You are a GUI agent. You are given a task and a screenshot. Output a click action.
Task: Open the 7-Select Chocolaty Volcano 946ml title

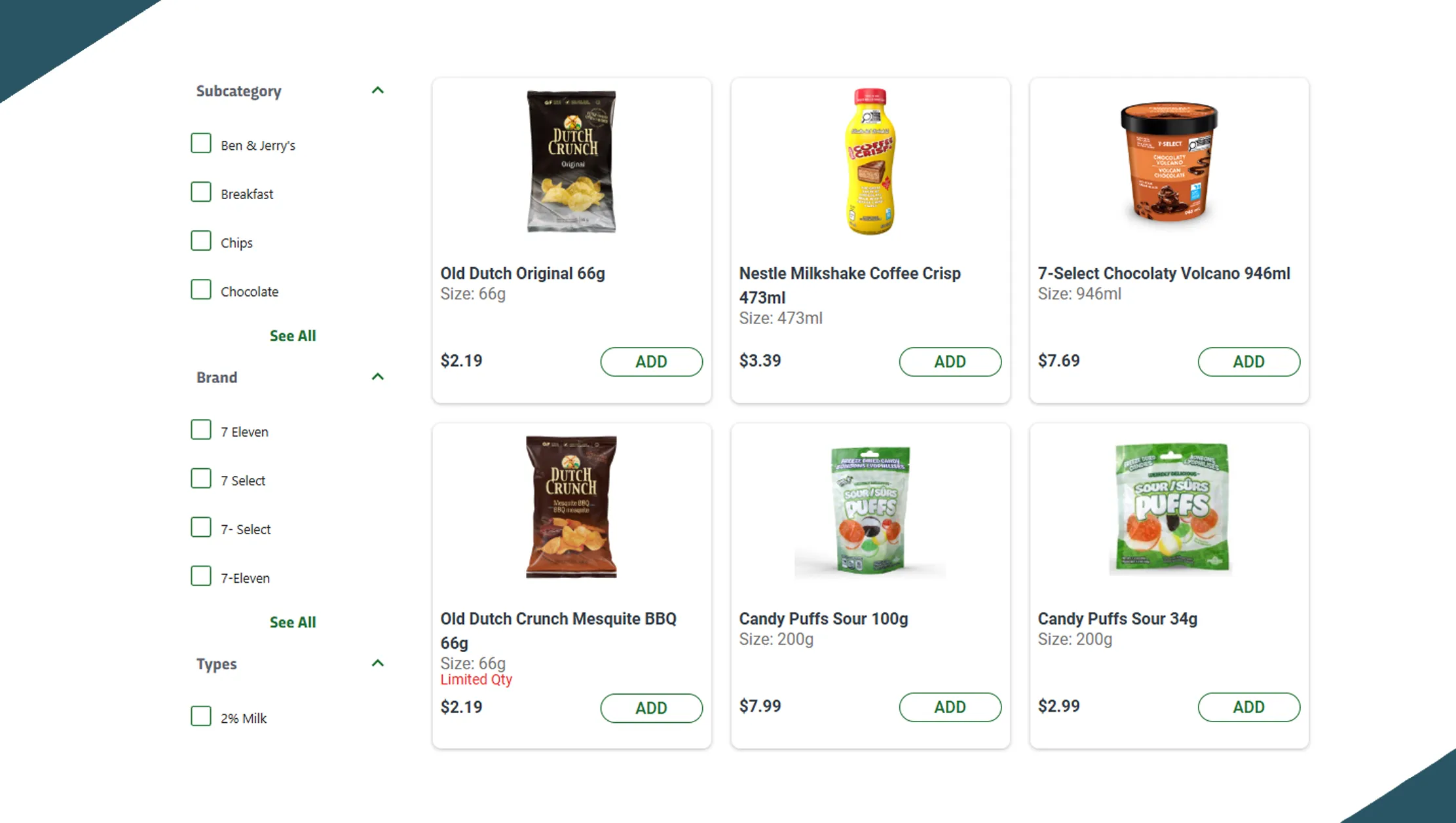[x=1164, y=273]
